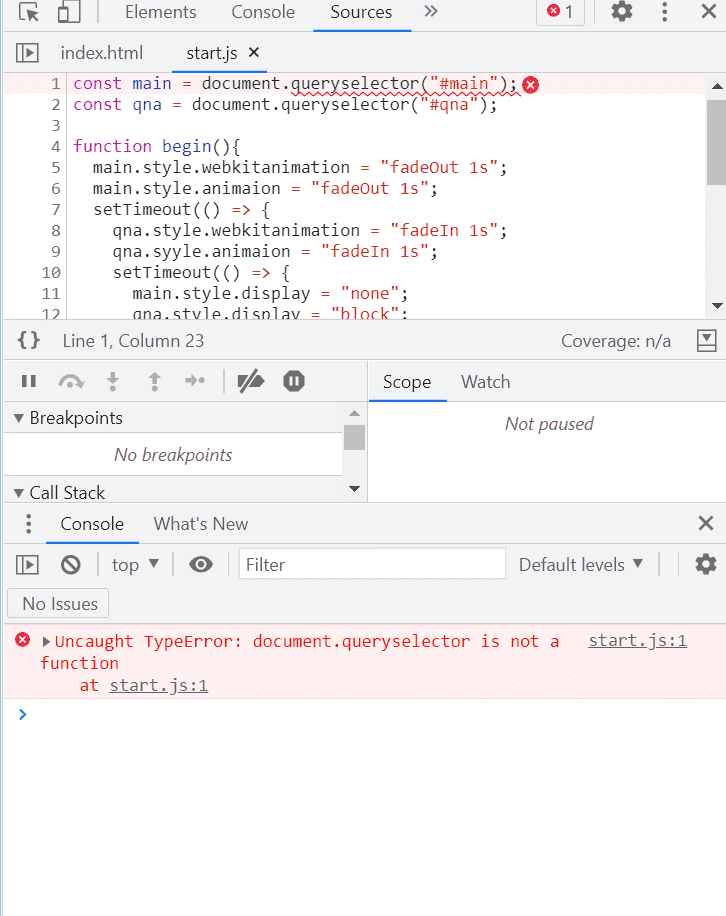
Task: Click the console Filter input
Action: coord(372,564)
